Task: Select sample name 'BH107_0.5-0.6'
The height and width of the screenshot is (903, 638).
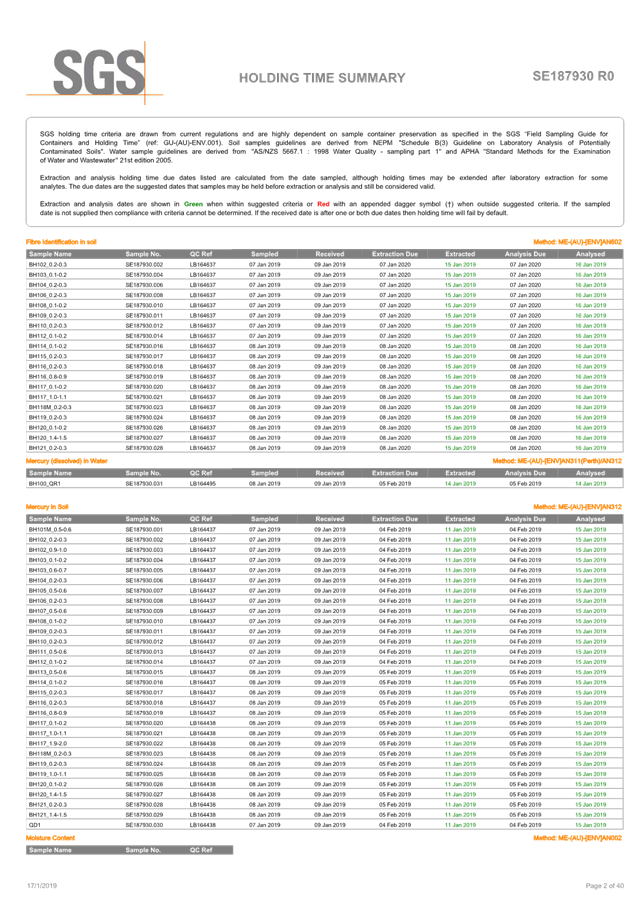Action: [x=48, y=611]
